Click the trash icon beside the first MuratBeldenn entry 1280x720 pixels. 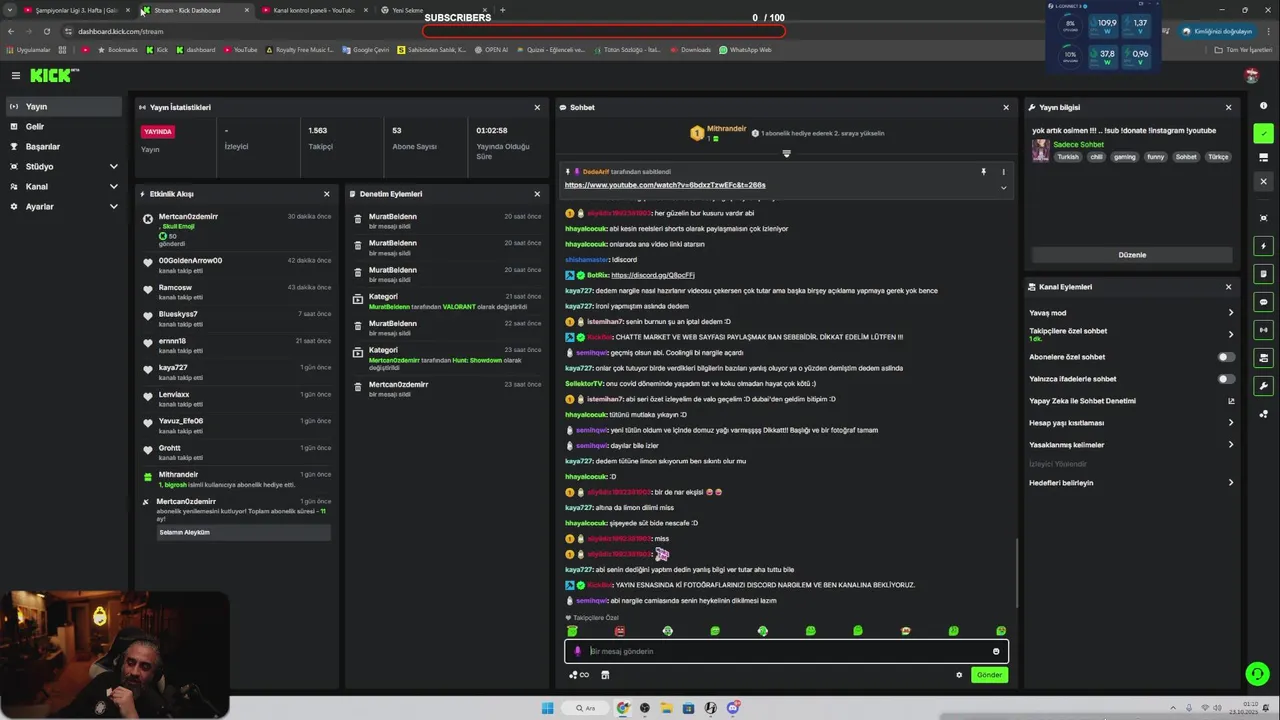pos(358,220)
